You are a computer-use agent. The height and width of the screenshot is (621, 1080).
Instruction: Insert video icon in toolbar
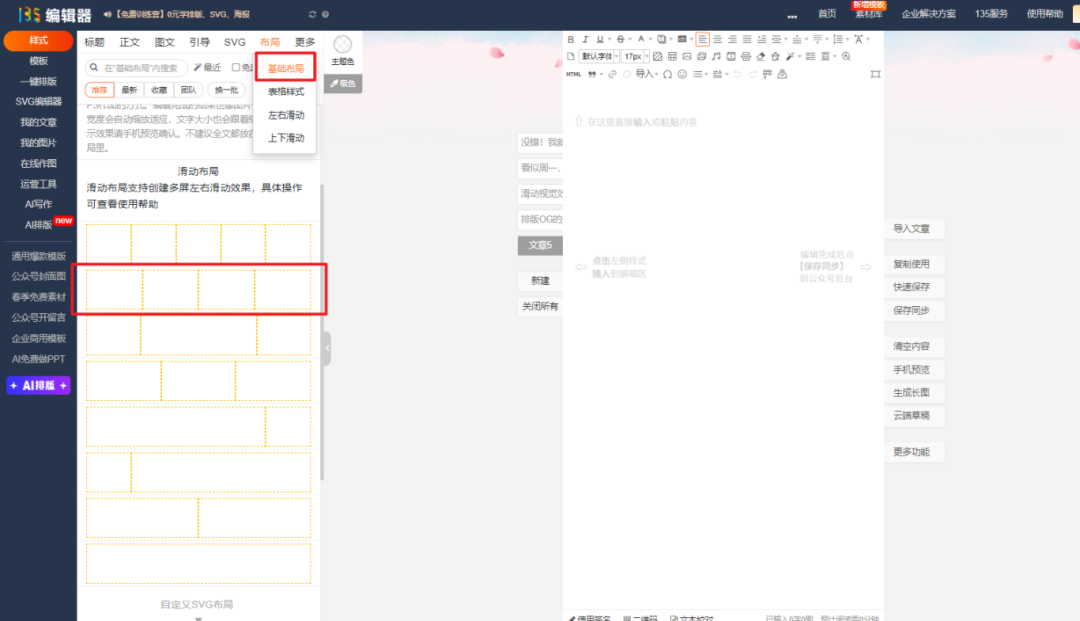(x=731, y=56)
